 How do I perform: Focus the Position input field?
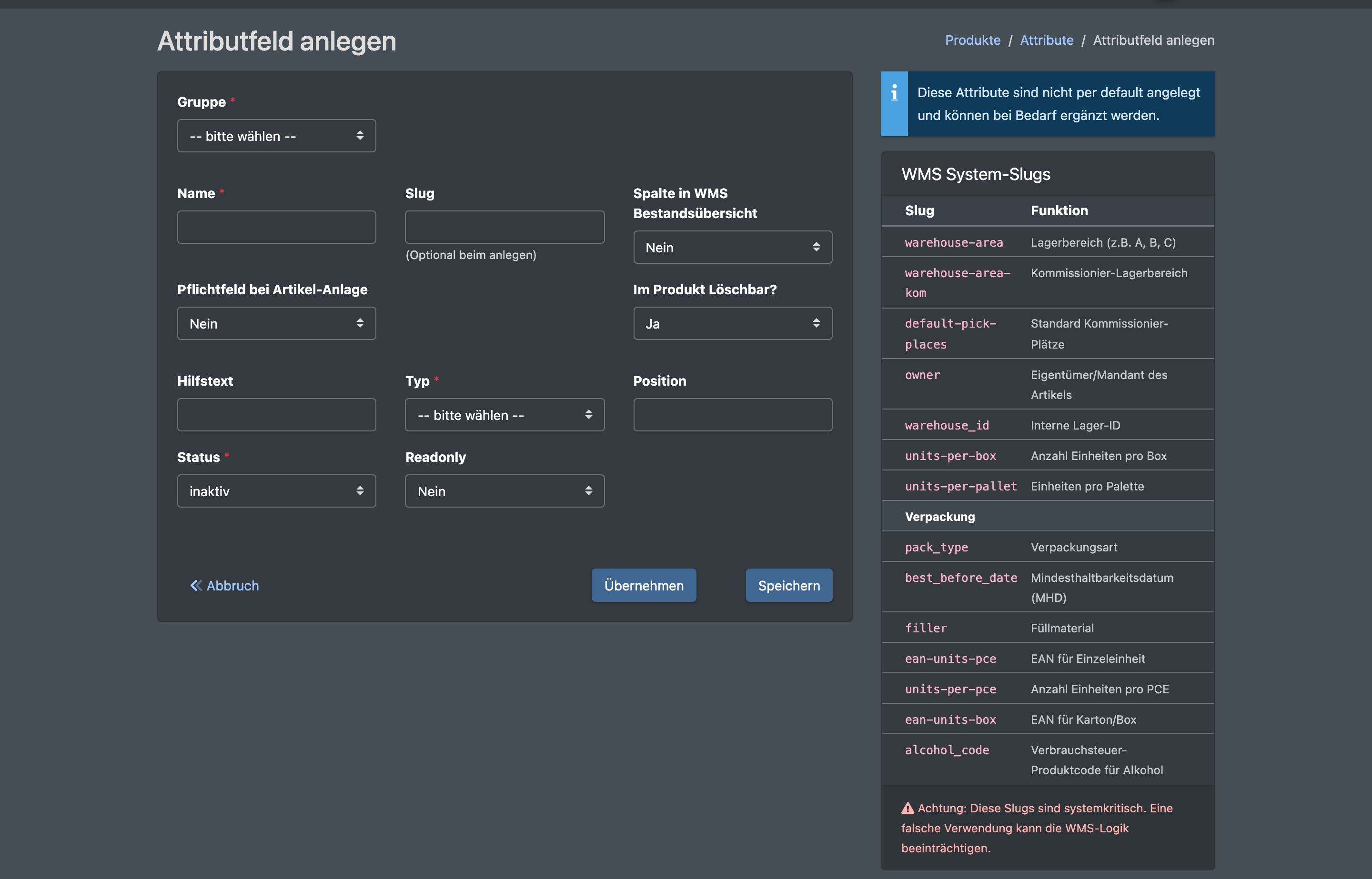pos(733,415)
